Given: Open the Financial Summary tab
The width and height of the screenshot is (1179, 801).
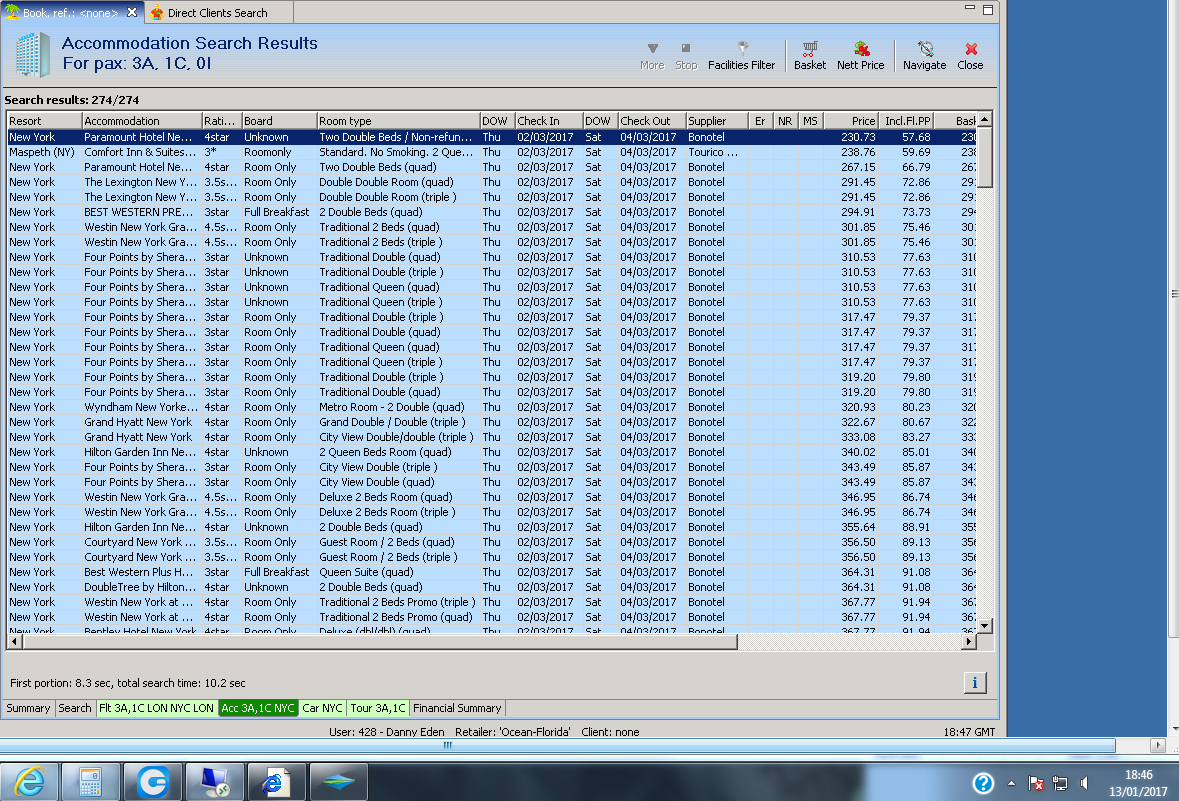Looking at the screenshot, I should click(457, 708).
